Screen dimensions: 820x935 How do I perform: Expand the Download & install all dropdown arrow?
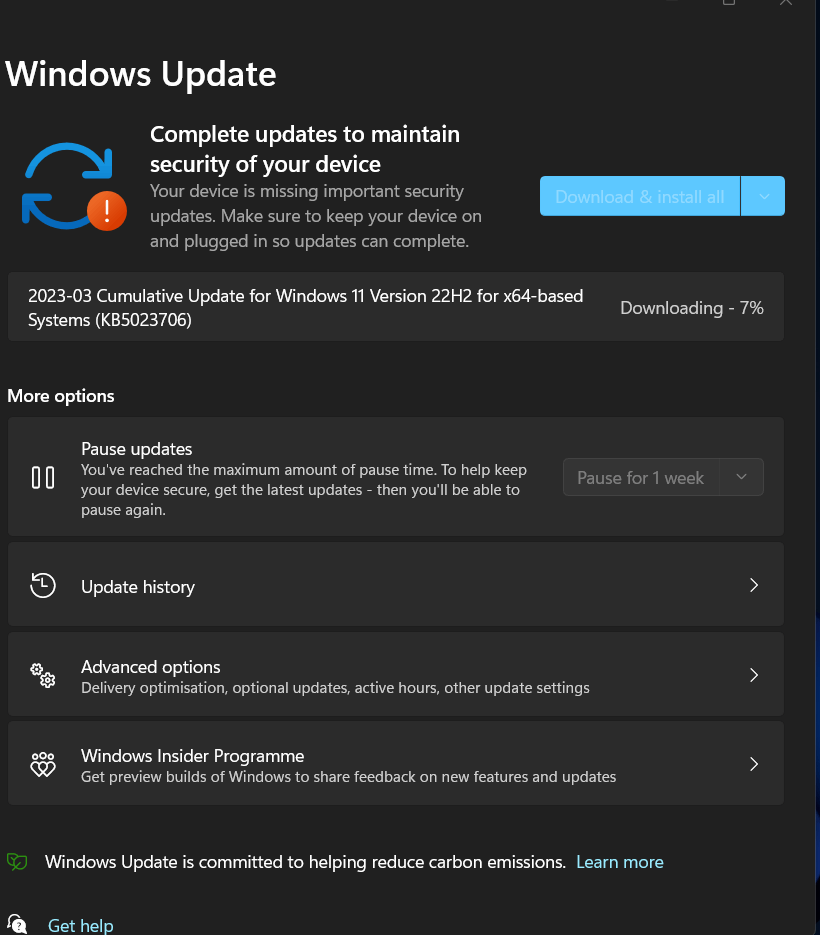tap(763, 196)
